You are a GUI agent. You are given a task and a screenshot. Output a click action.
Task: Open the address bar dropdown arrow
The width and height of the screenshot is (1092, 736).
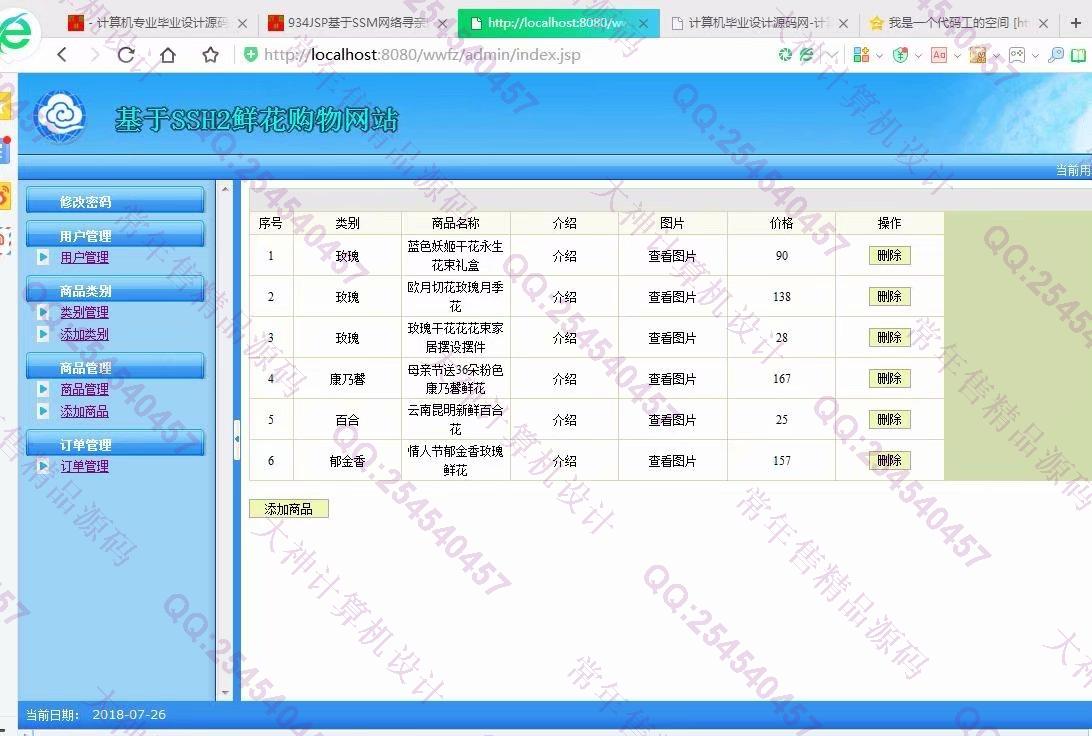tap(832, 54)
